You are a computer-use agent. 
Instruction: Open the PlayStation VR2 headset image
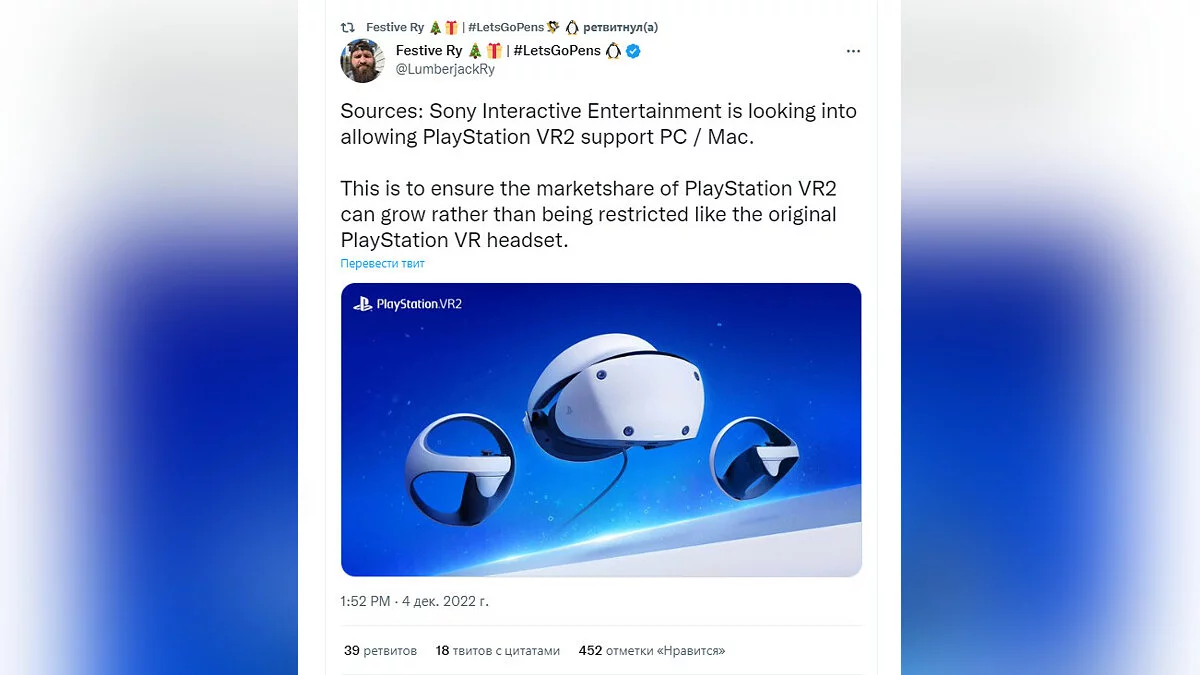601,430
